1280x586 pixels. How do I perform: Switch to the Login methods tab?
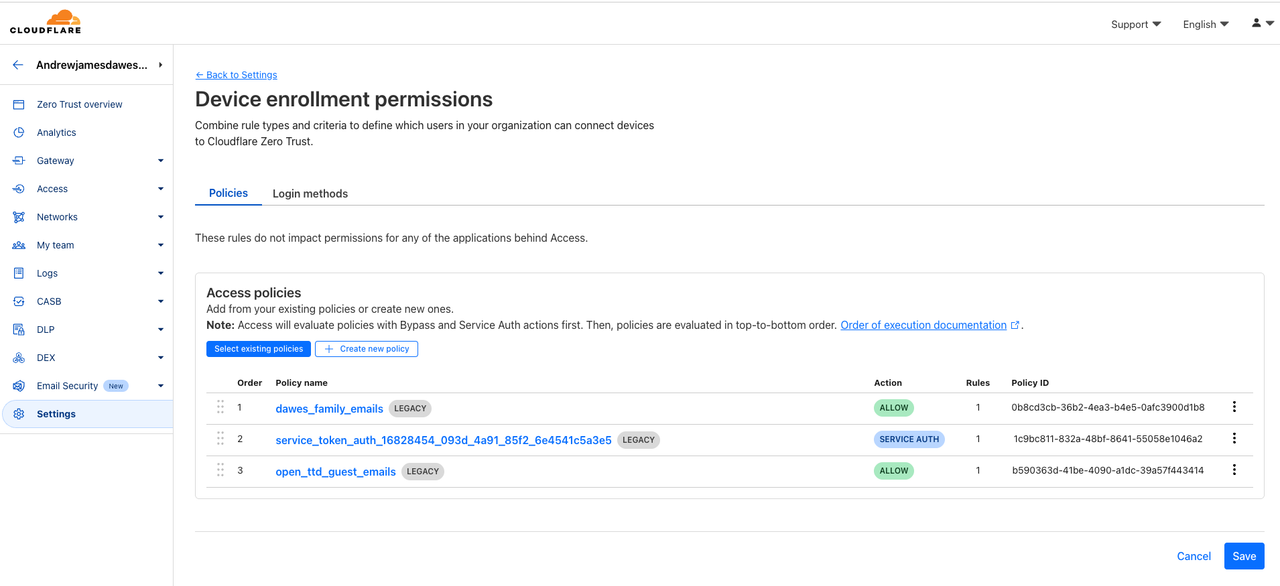click(x=310, y=193)
